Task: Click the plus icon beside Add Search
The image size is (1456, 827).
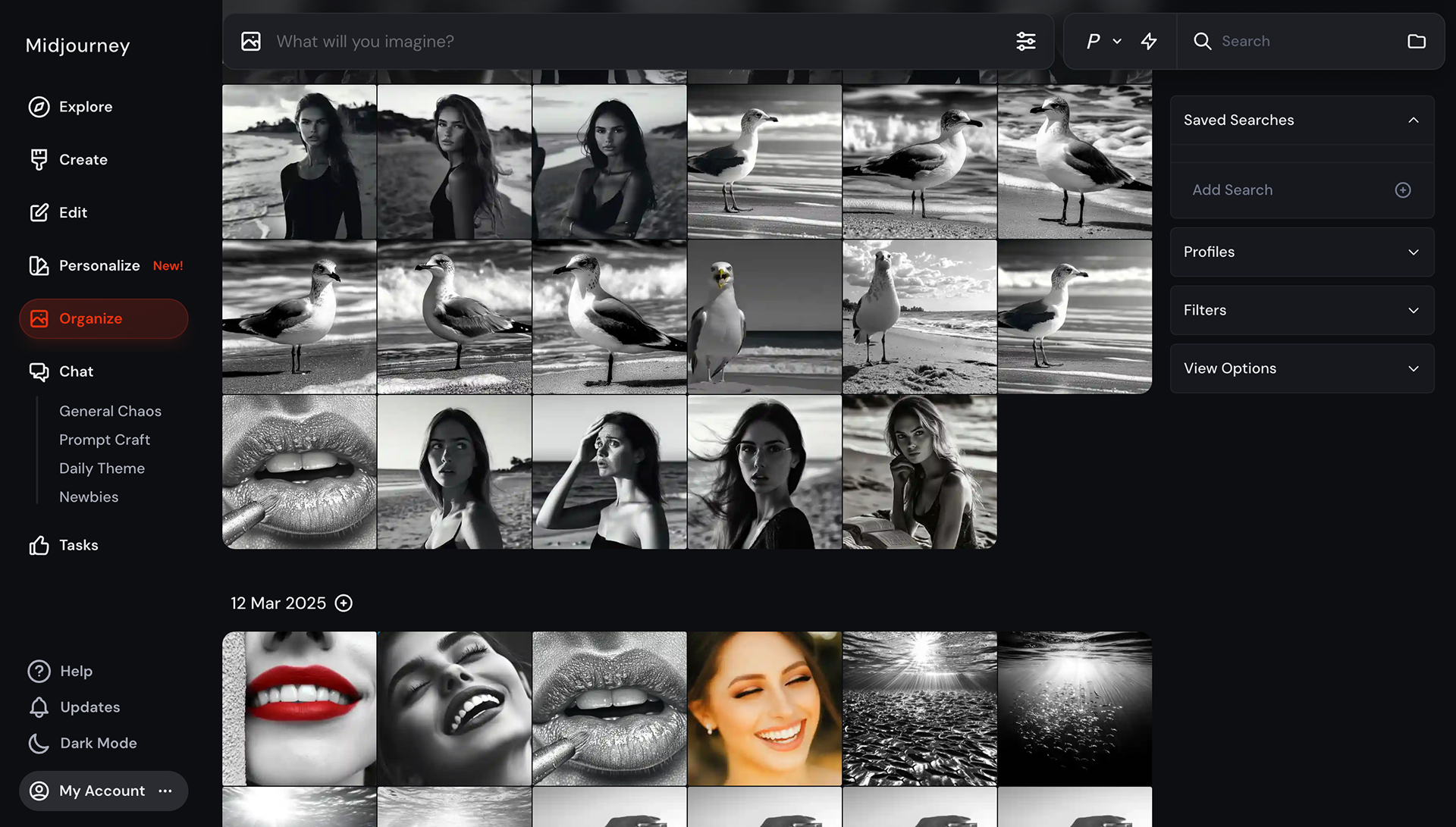Action: click(1403, 190)
